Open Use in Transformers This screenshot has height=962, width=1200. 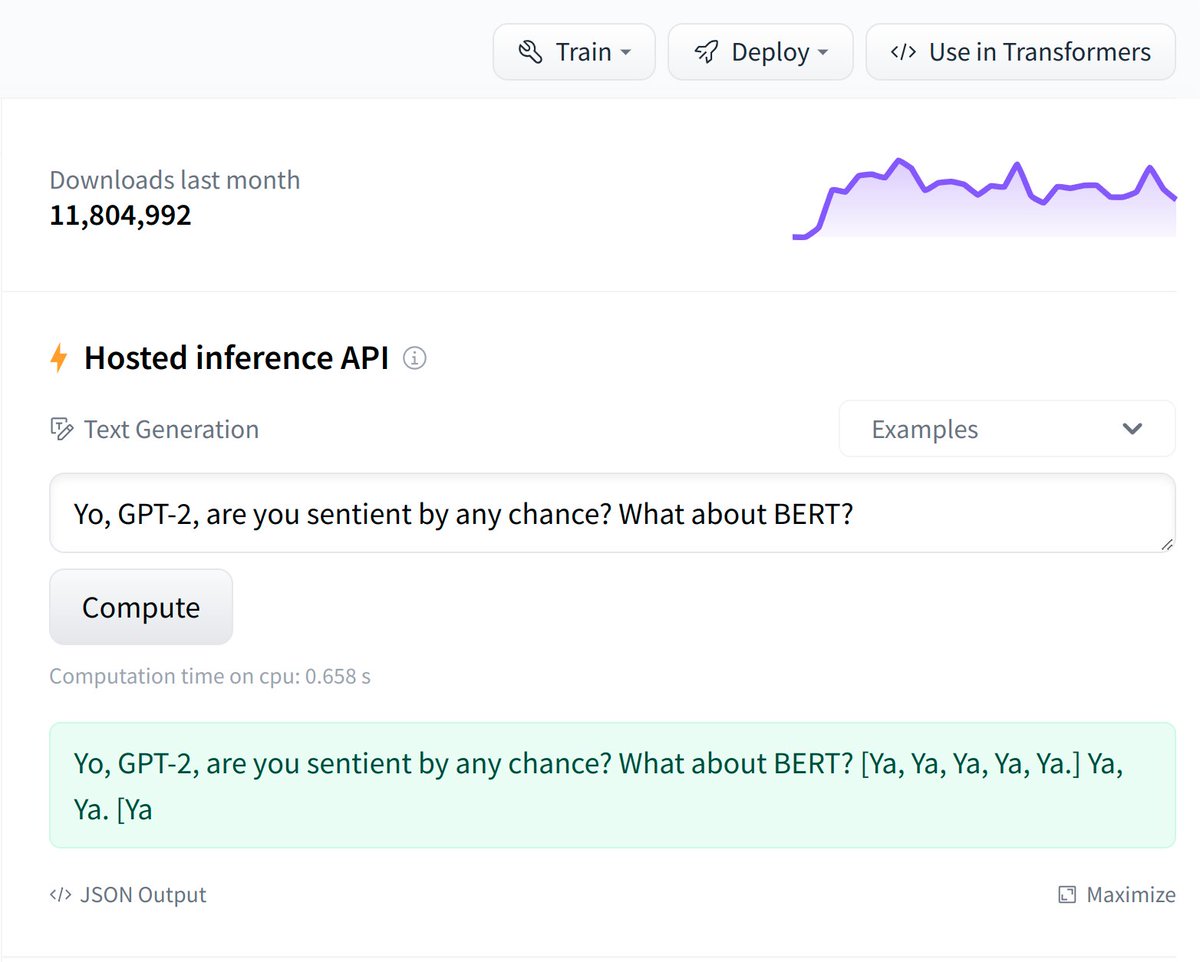[x=1020, y=52]
